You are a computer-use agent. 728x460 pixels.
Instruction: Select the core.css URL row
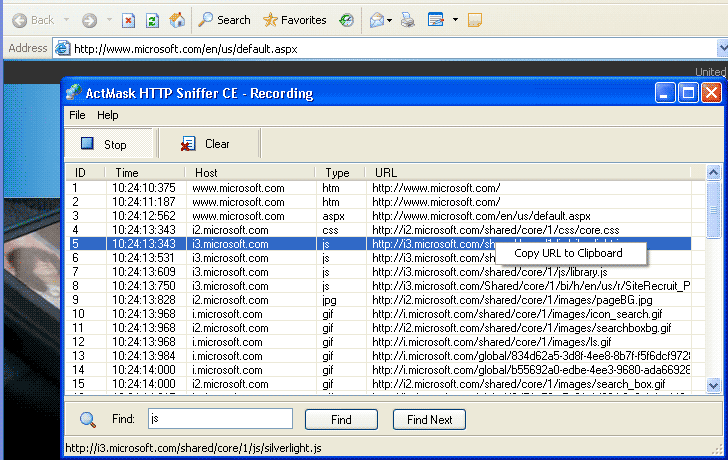380,230
